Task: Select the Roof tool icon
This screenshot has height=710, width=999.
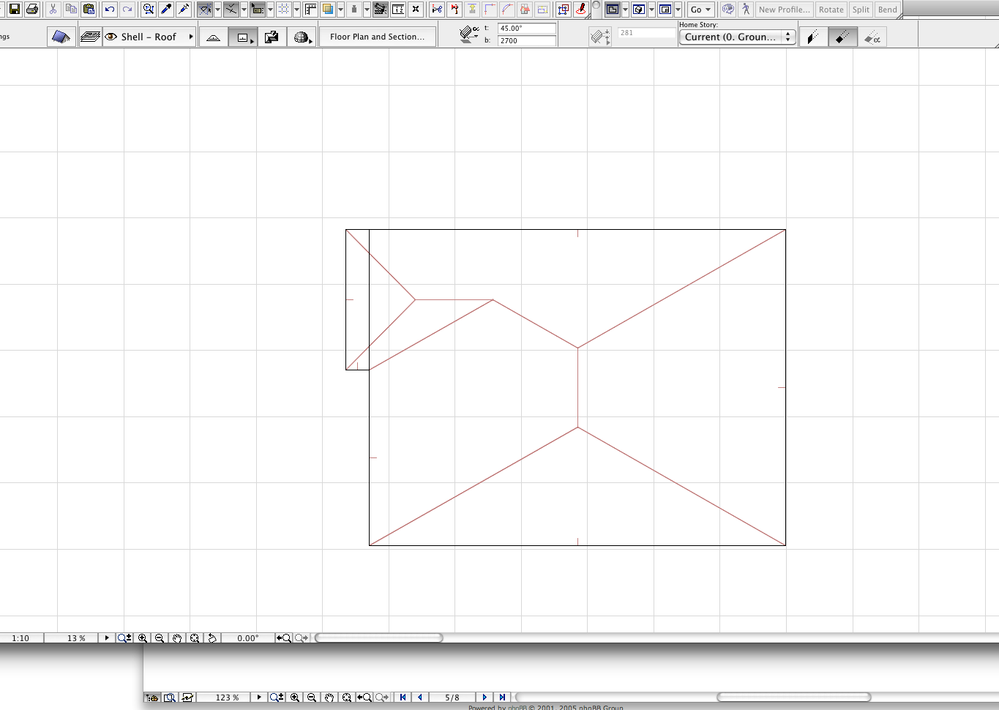Action: 62,36
